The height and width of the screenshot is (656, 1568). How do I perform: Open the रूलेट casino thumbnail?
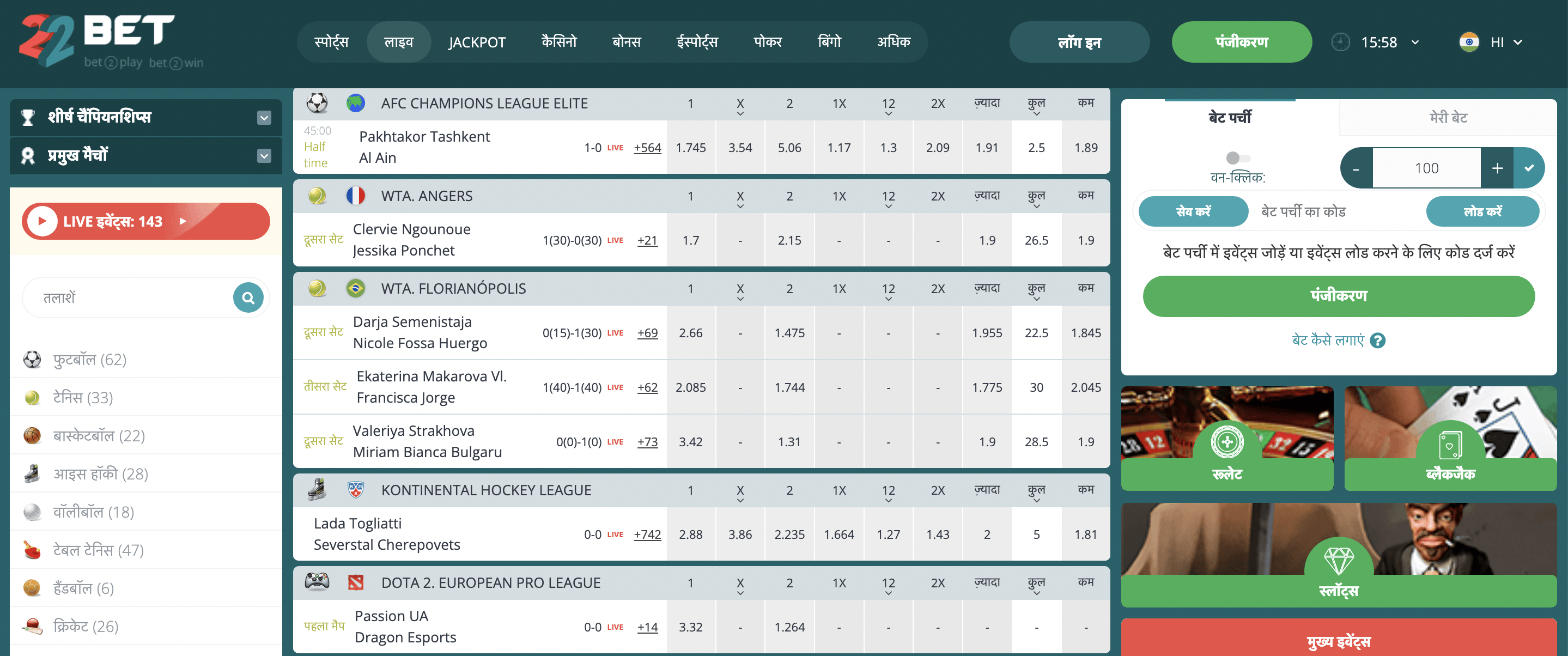[x=1226, y=438]
